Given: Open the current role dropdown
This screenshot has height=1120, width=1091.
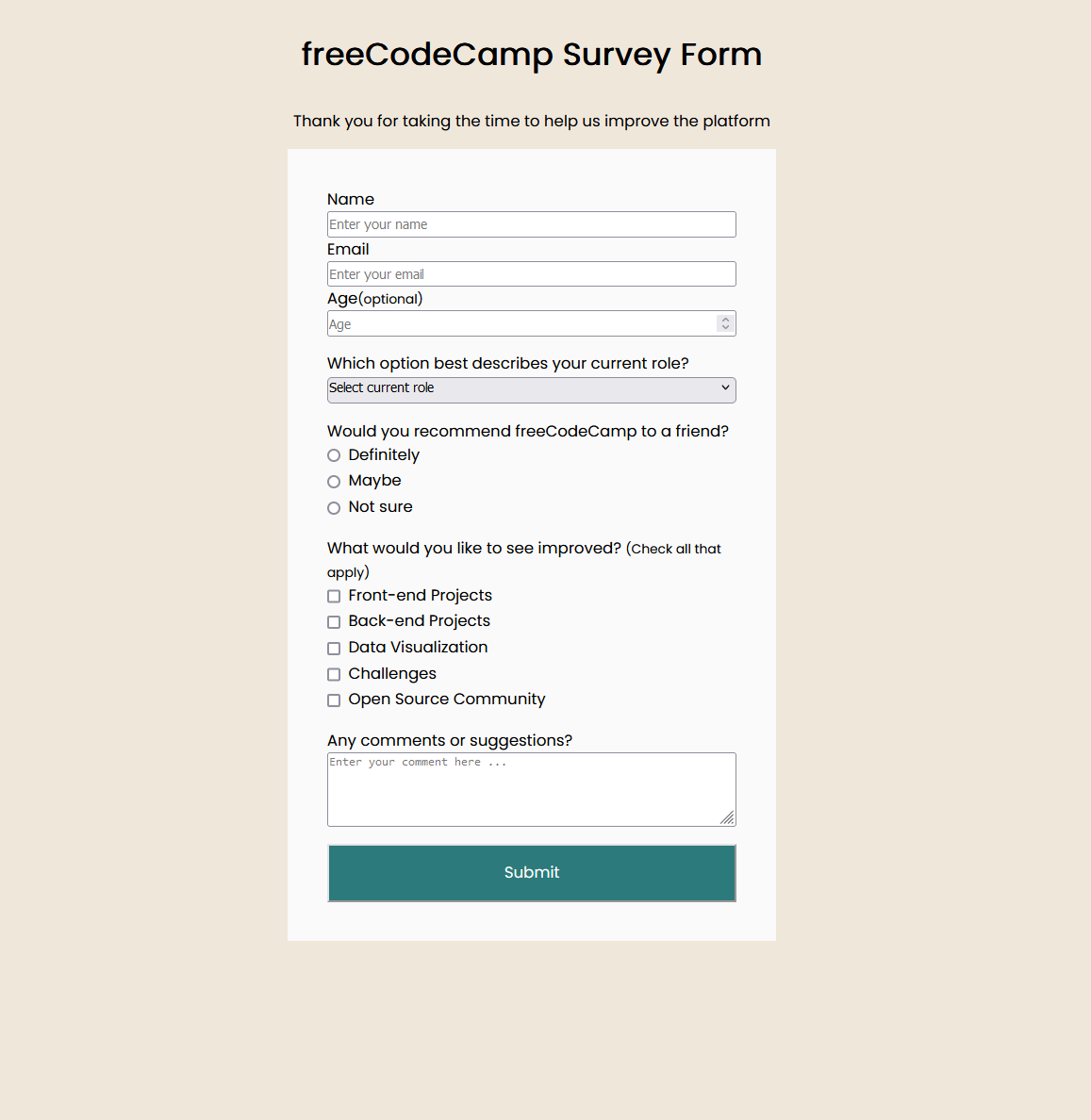Looking at the screenshot, I should 531,388.
